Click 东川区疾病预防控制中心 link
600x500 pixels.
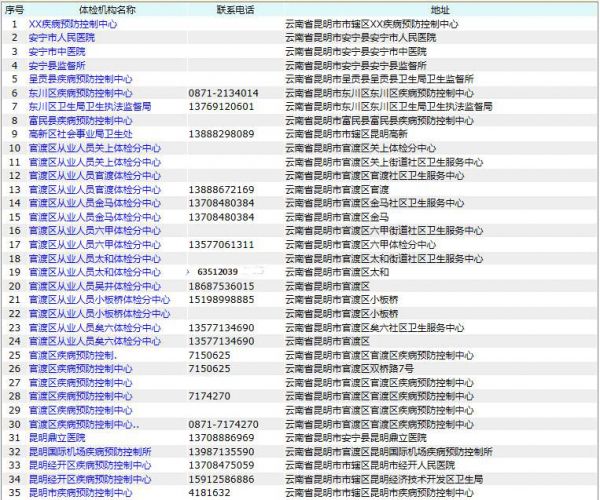[80, 92]
